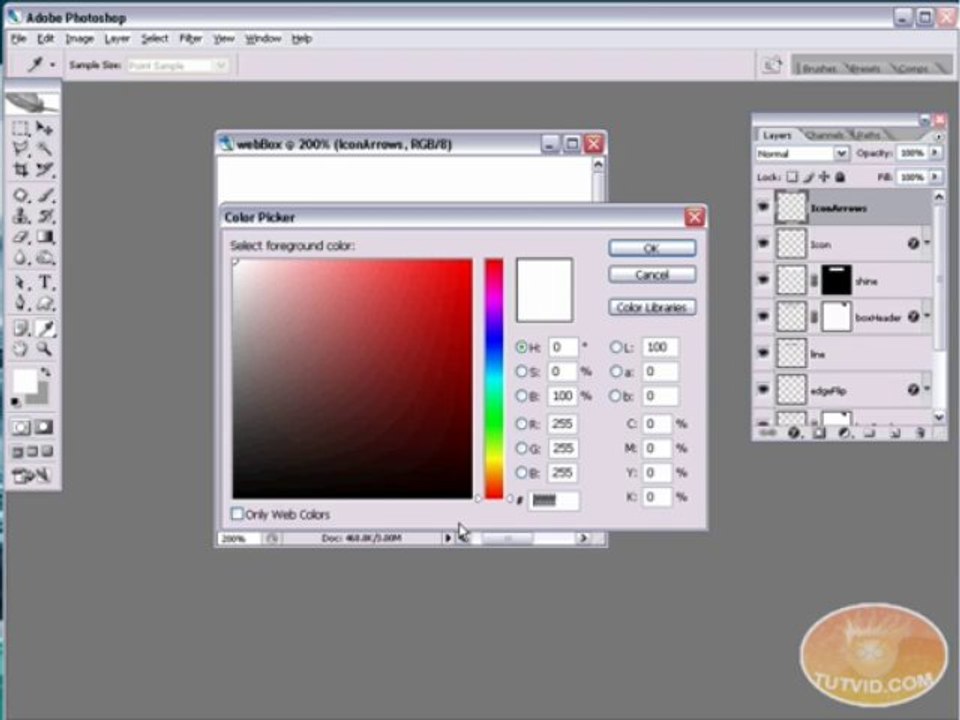960x720 pixels.
Task: Switch to Quick Mask mode
Action: [44, 427]
